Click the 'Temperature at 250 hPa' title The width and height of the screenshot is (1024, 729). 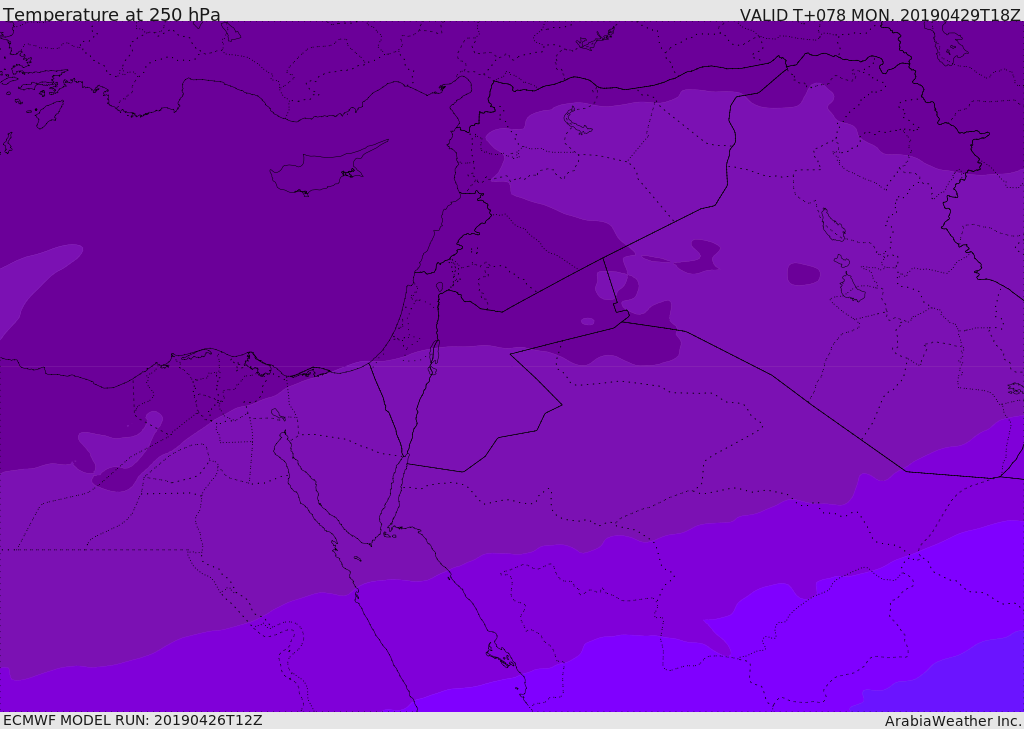coord(111,15)
